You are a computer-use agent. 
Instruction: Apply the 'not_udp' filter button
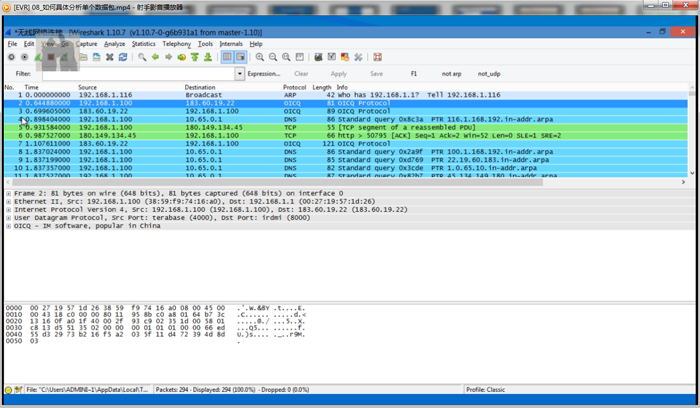pyautogui.click(x=489, y=74)
